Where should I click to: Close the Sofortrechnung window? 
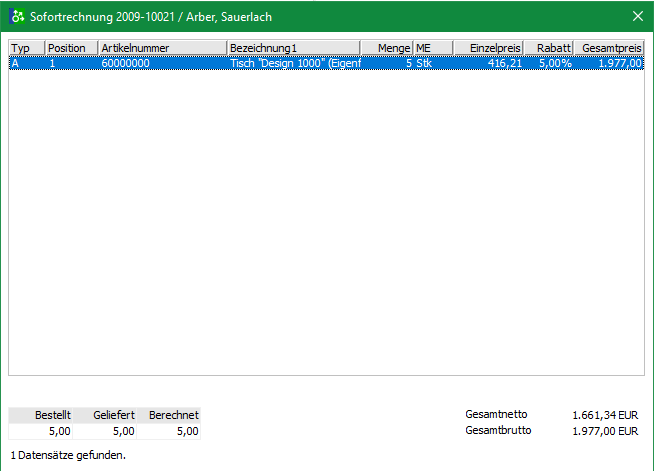[638, 16]
